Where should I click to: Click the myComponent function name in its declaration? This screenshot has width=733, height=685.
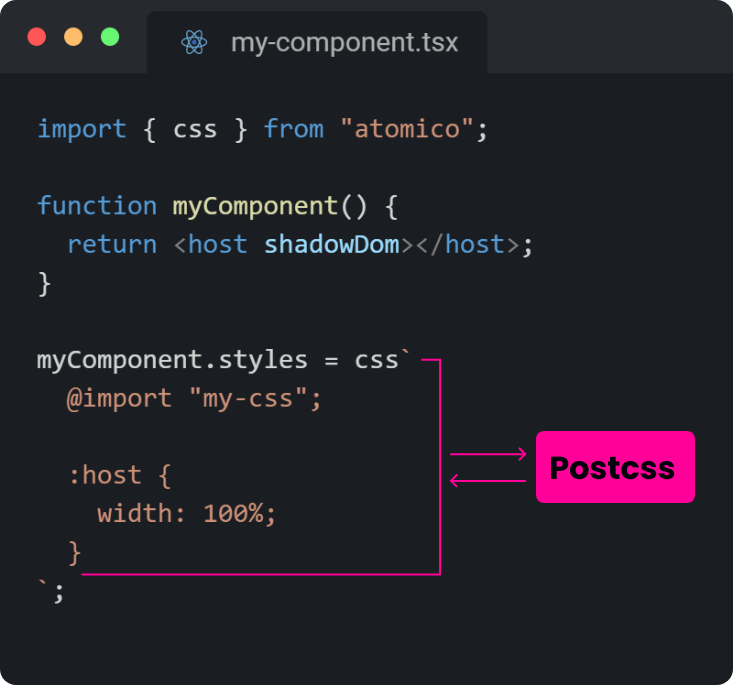[255, 206]
